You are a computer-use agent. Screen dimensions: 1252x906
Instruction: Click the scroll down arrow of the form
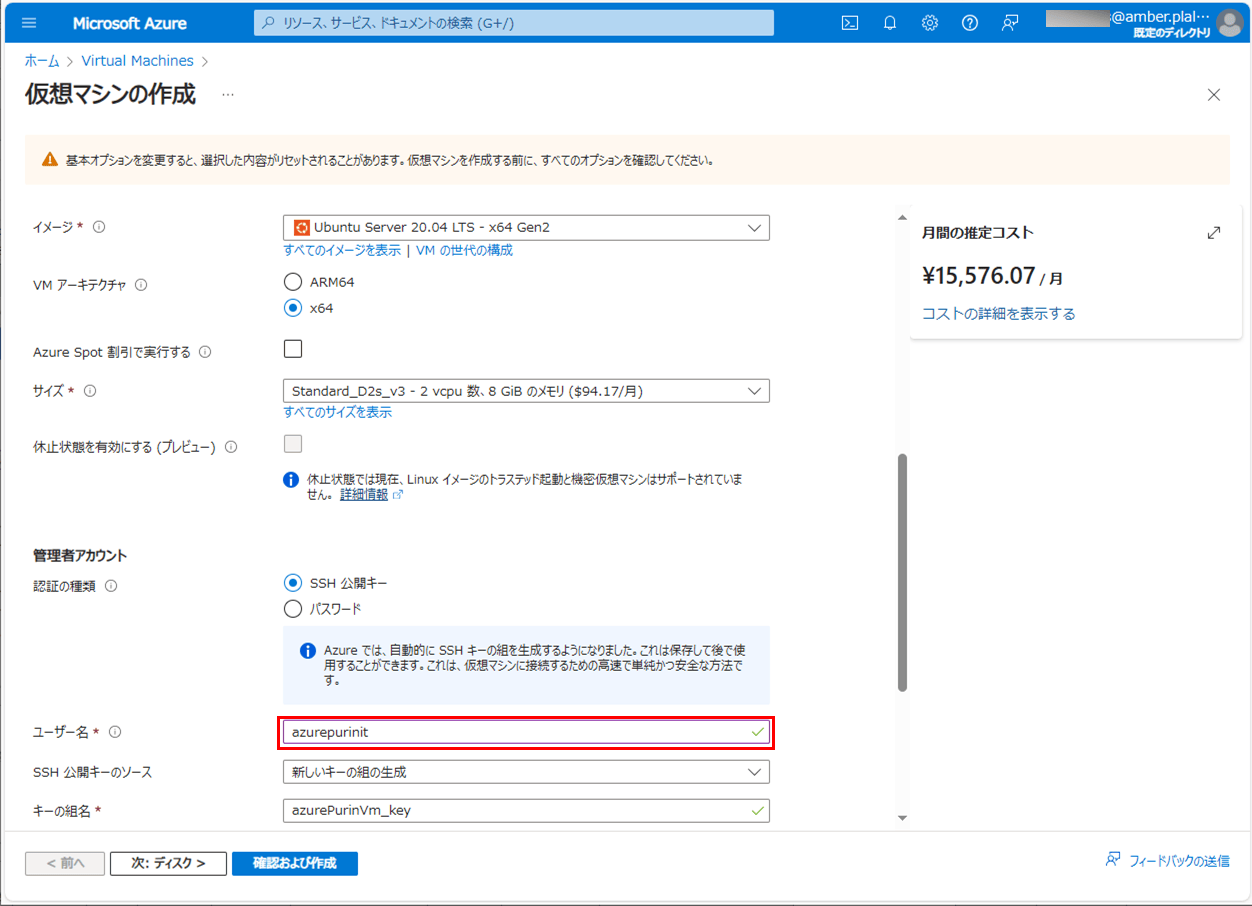click(x=902, y=818)
